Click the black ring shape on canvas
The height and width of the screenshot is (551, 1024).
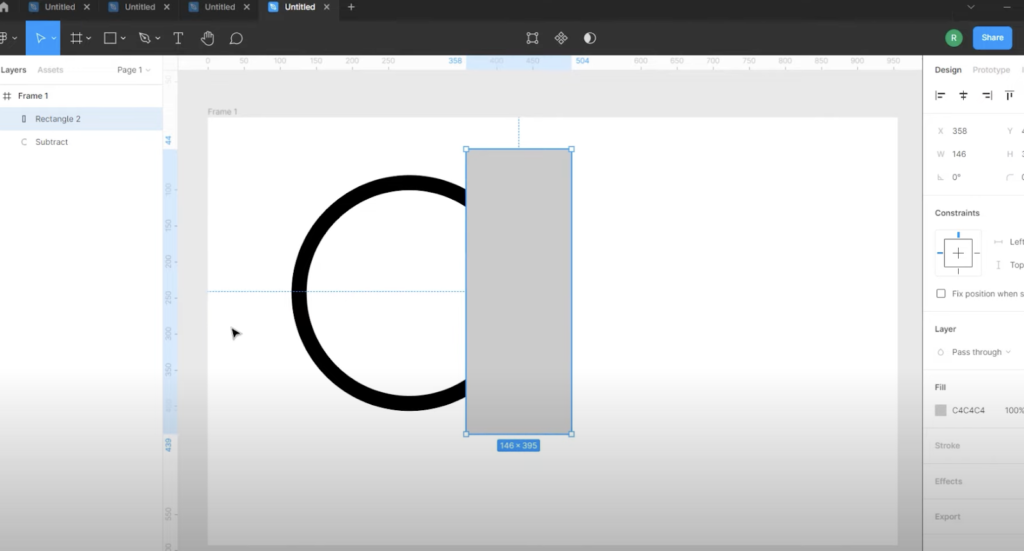point(299,292)
